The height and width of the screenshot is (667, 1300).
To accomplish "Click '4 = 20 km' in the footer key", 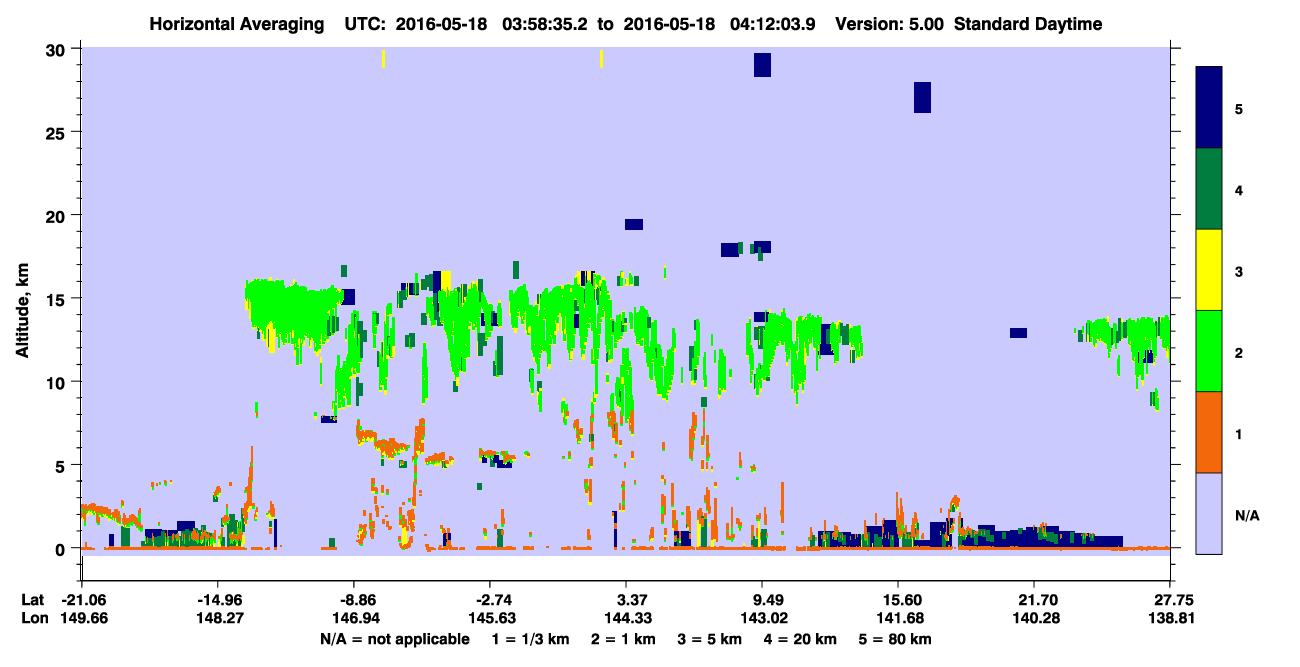I will coord(800,639).
